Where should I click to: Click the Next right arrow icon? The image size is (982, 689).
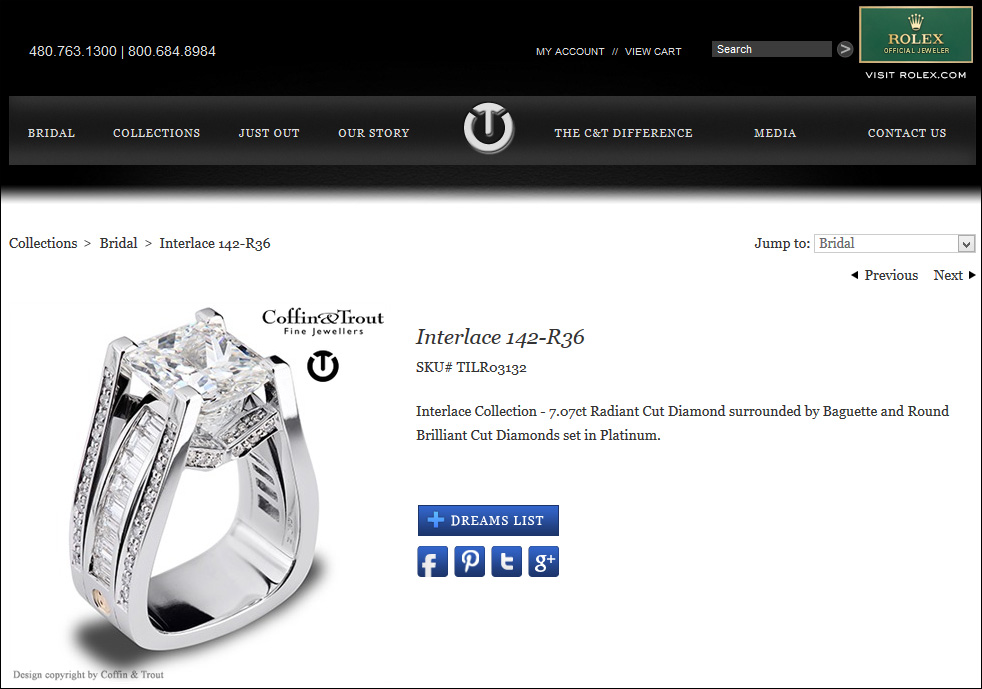point(972,275)
